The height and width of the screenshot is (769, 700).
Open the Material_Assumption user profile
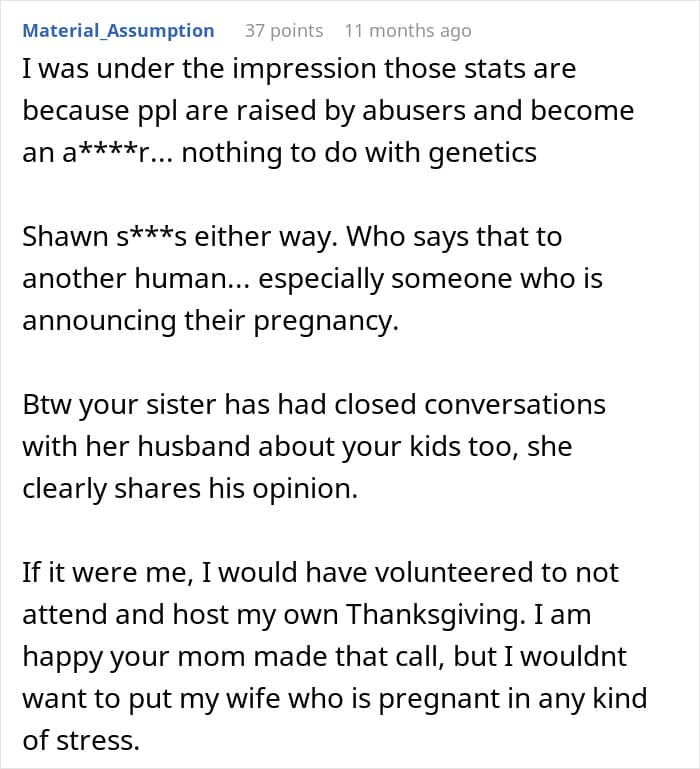(x=118, y=31)
